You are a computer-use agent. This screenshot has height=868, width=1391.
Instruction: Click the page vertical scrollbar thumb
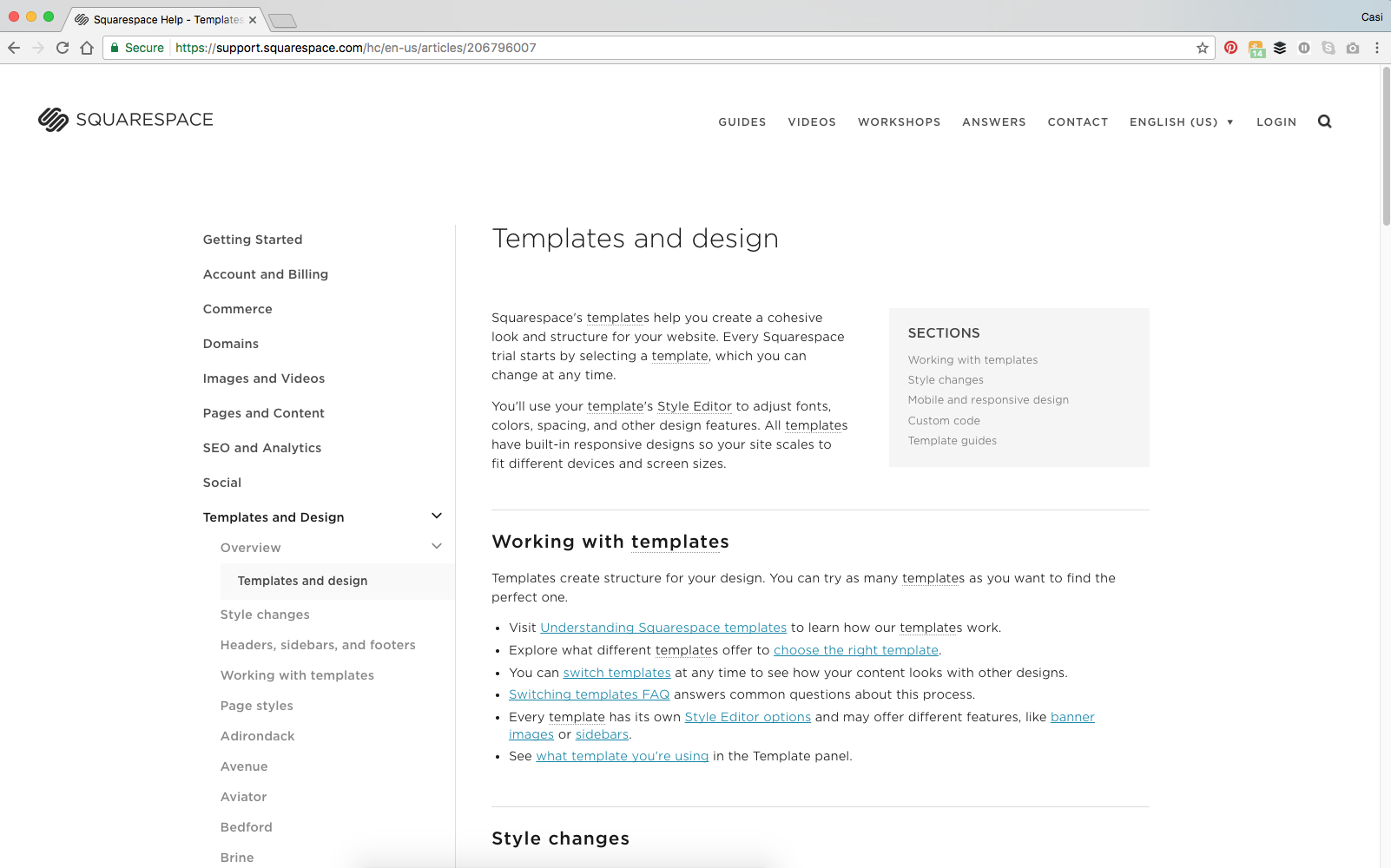click(1386, 148)
